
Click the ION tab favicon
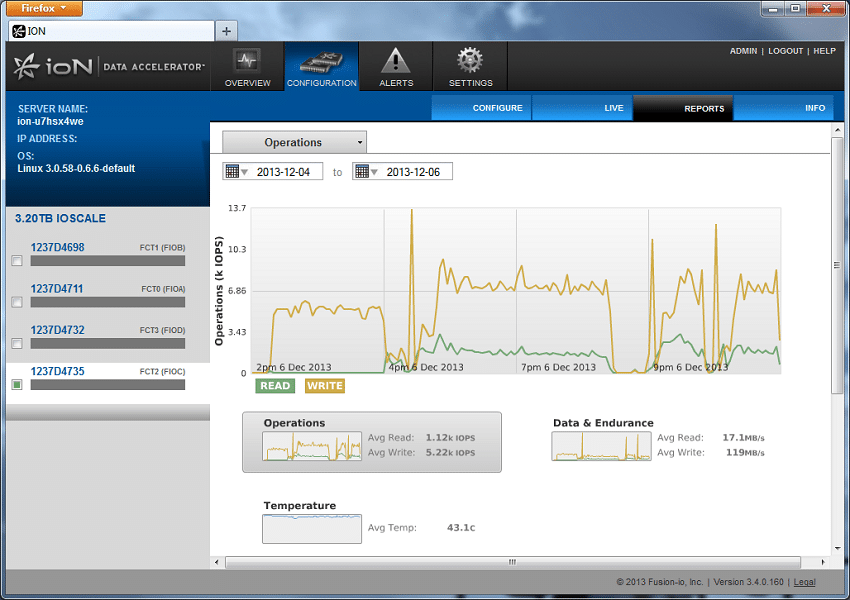19,31
